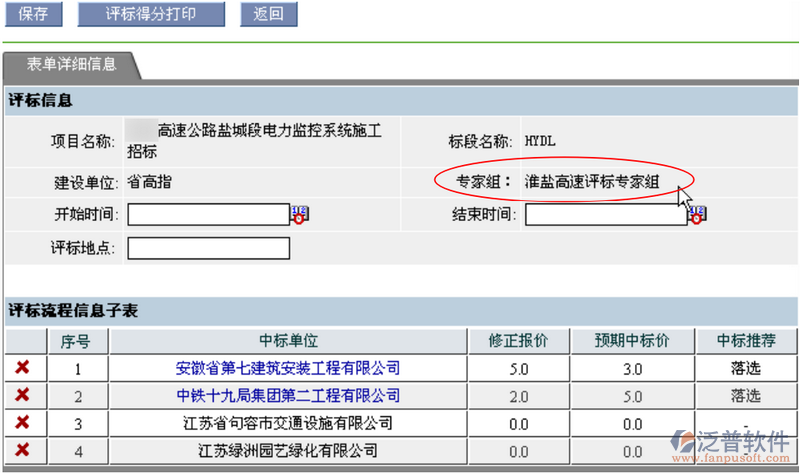Click the 返回 button
The width and height of the screenshot is (800, 474).
[268, 14]
